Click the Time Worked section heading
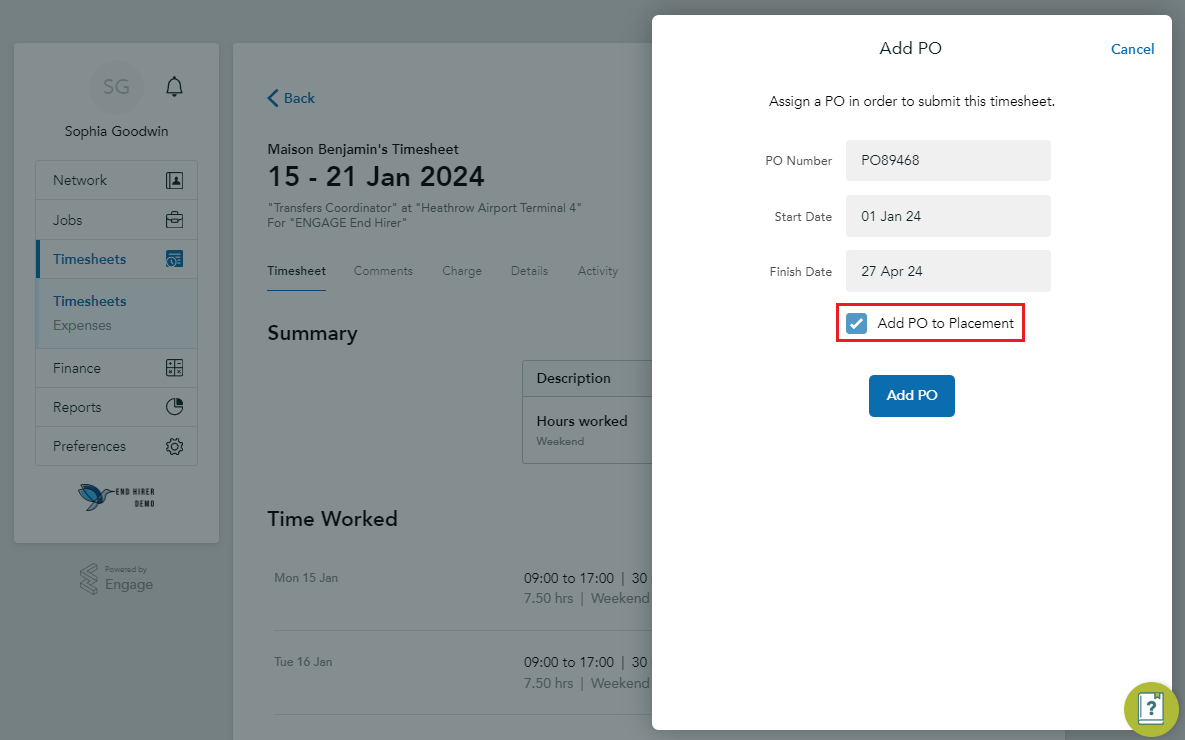The width and height of the screenshot is (1185, 740). 333,519
